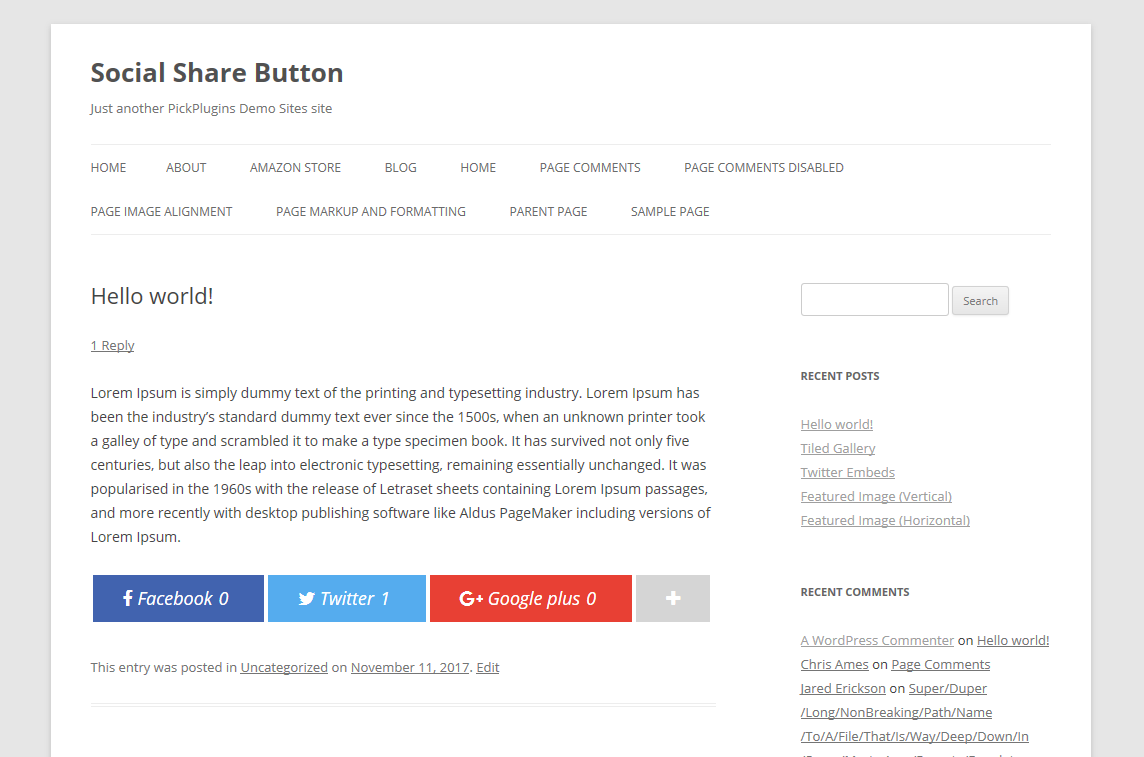Open second HOME item beside BLOG
Screen dimensions: 1144x757
pyautogui.click(x=478, y=168)
